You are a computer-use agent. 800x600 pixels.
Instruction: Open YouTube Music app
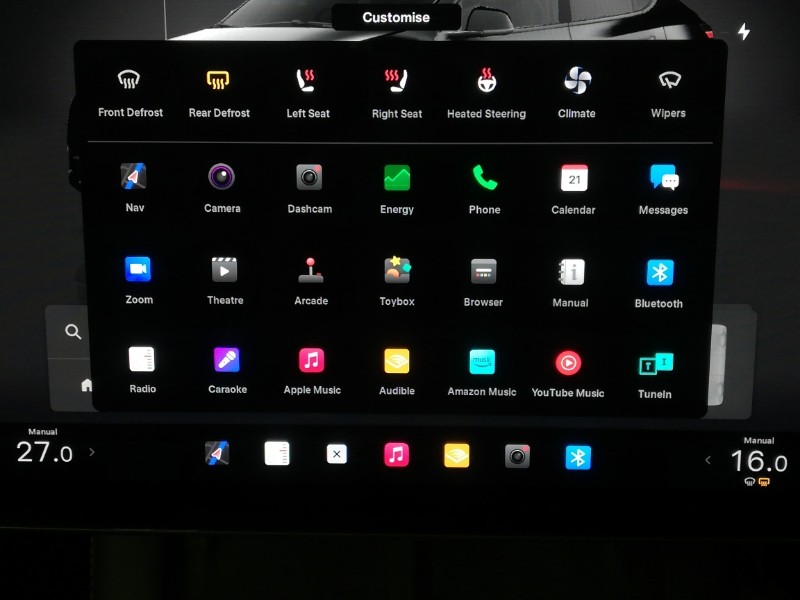[568, 362]
